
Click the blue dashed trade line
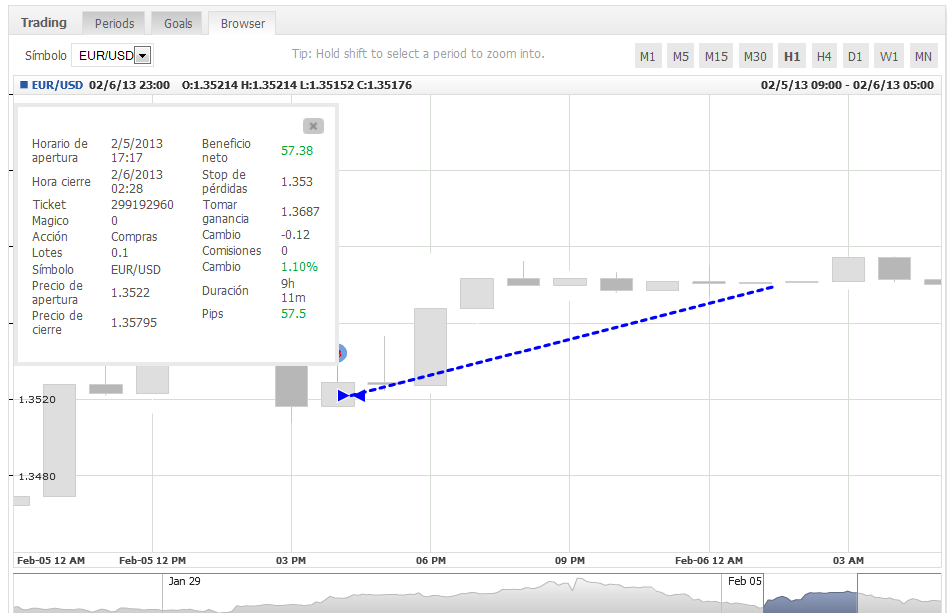pyautogui.click(x=568, y=341)
